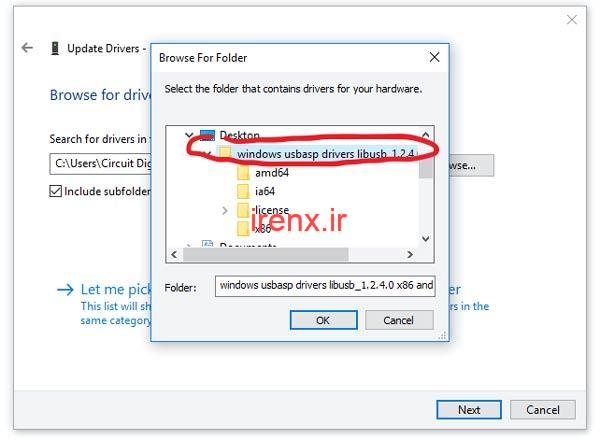Click the Folder name text field
Screen dimensions: 600x440
click(x=324, y=286)
